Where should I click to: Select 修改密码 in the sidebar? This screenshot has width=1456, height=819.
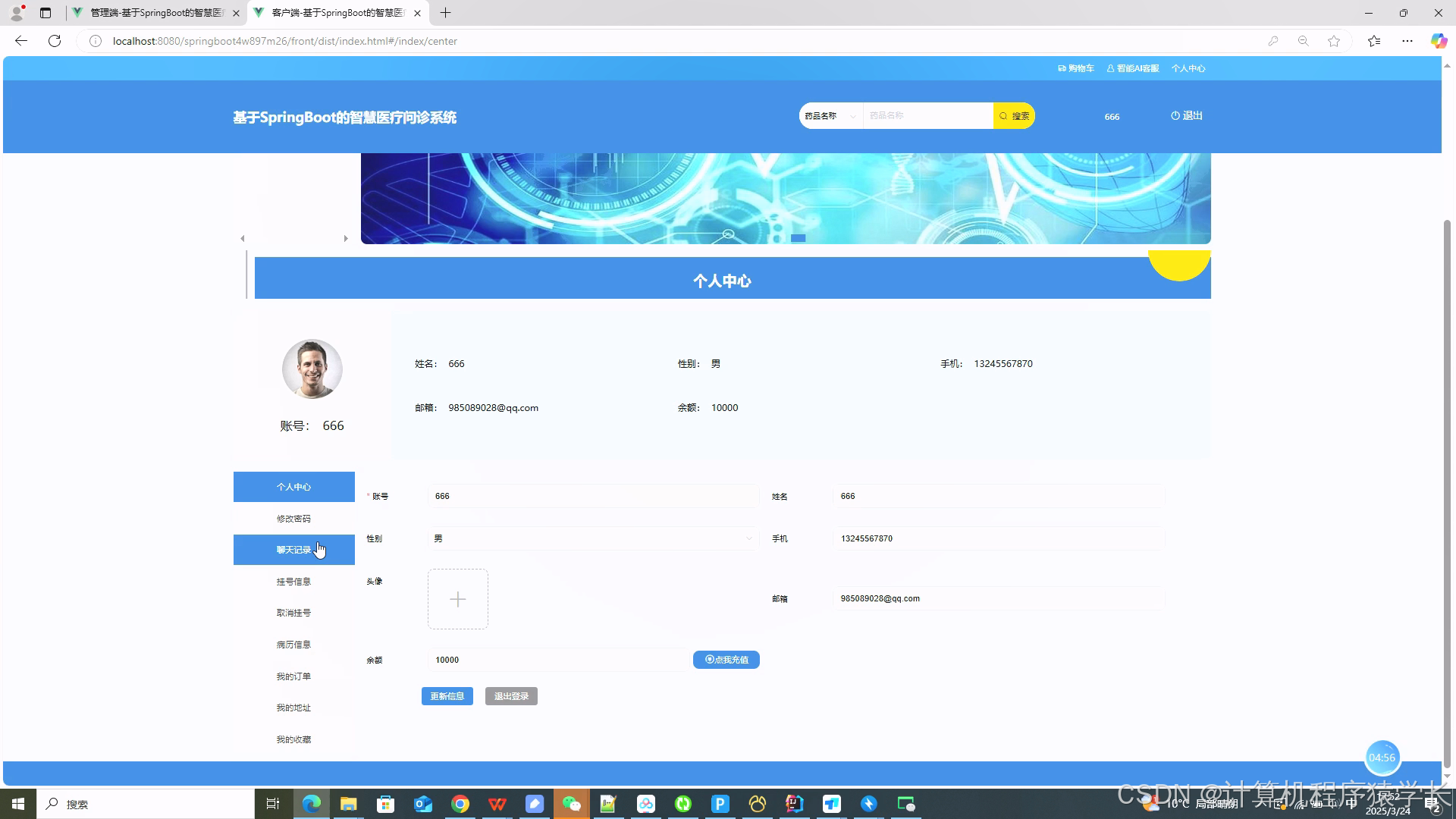coord(293,518)
